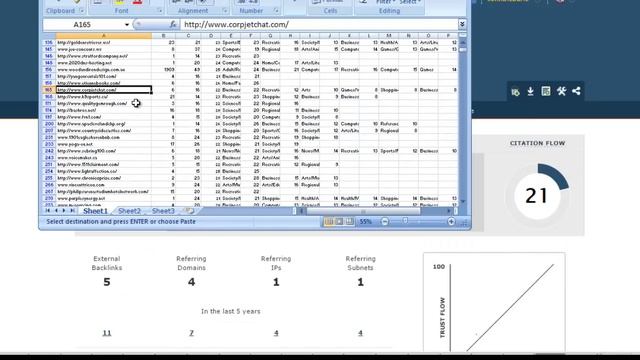Click the 55% zoom level button
The image size is (640, 360).
coord(366,222)
